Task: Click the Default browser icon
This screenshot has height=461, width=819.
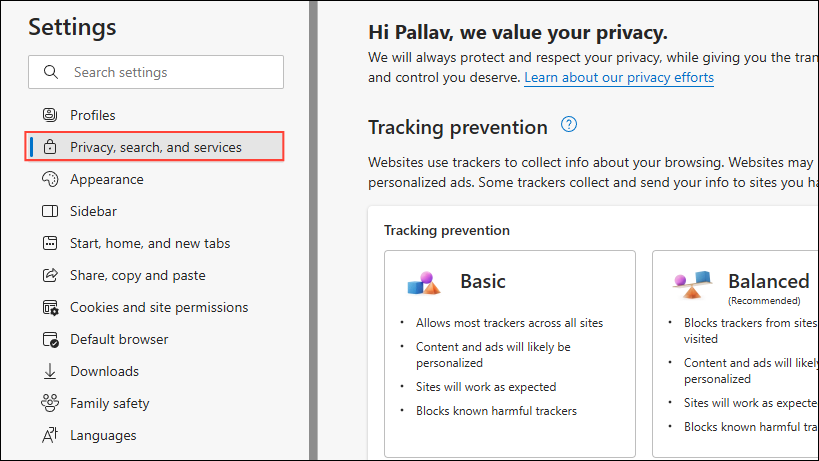Action: 50,339
